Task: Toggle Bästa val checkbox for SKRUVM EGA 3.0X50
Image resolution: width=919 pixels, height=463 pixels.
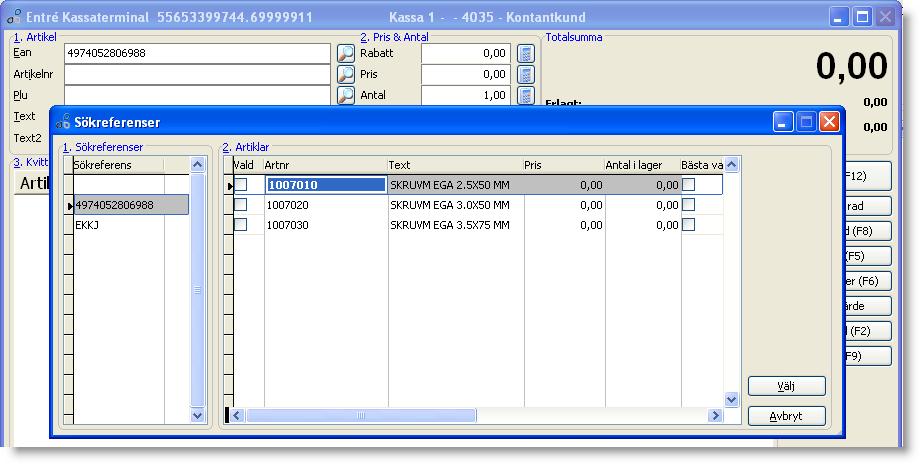Action: click(689, 205)
